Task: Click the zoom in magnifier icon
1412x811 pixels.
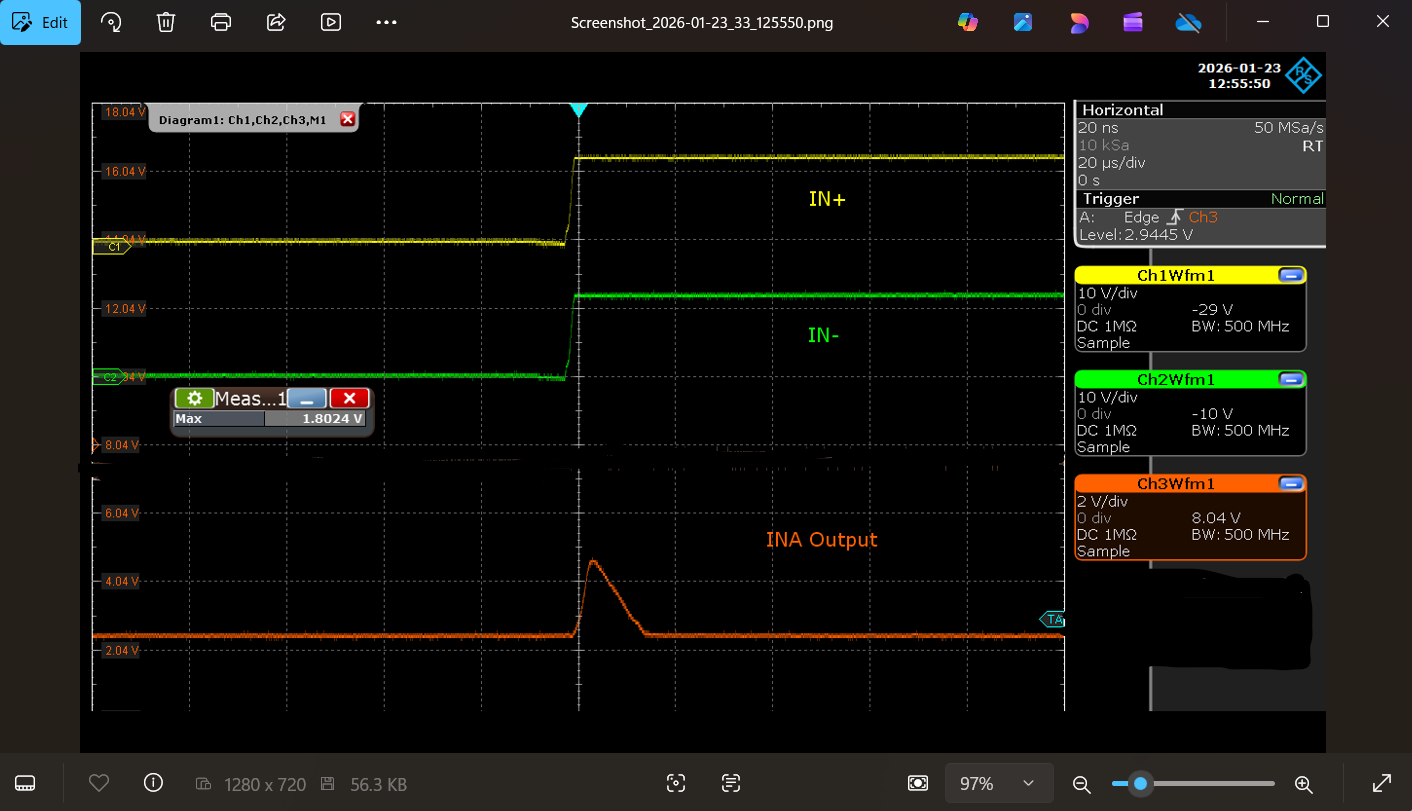Action: (x=1303, y=784)
